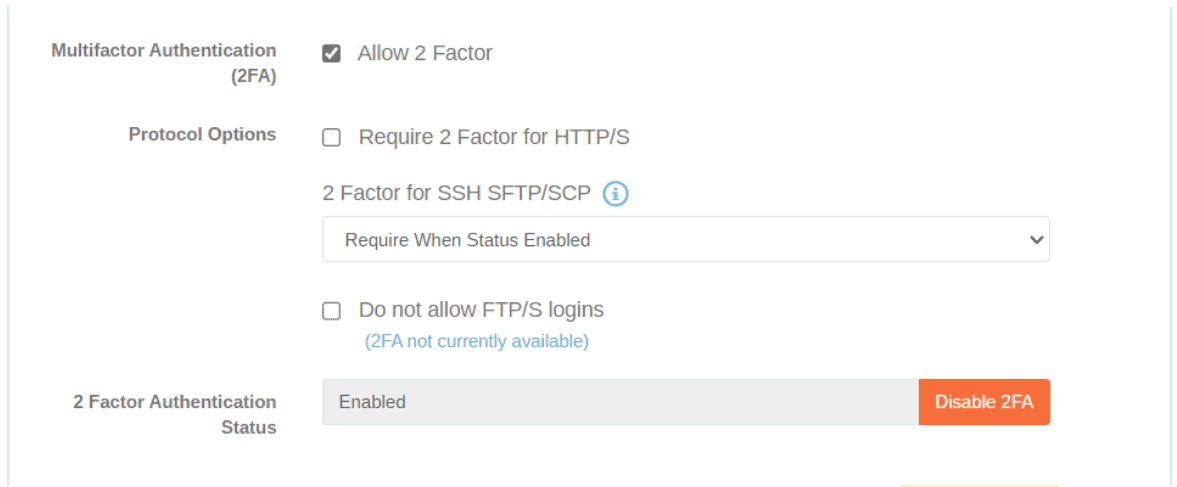Click the 'Protocol Options' section label
This screenshot has height=487, width=1177.
(x=202, y=134)
